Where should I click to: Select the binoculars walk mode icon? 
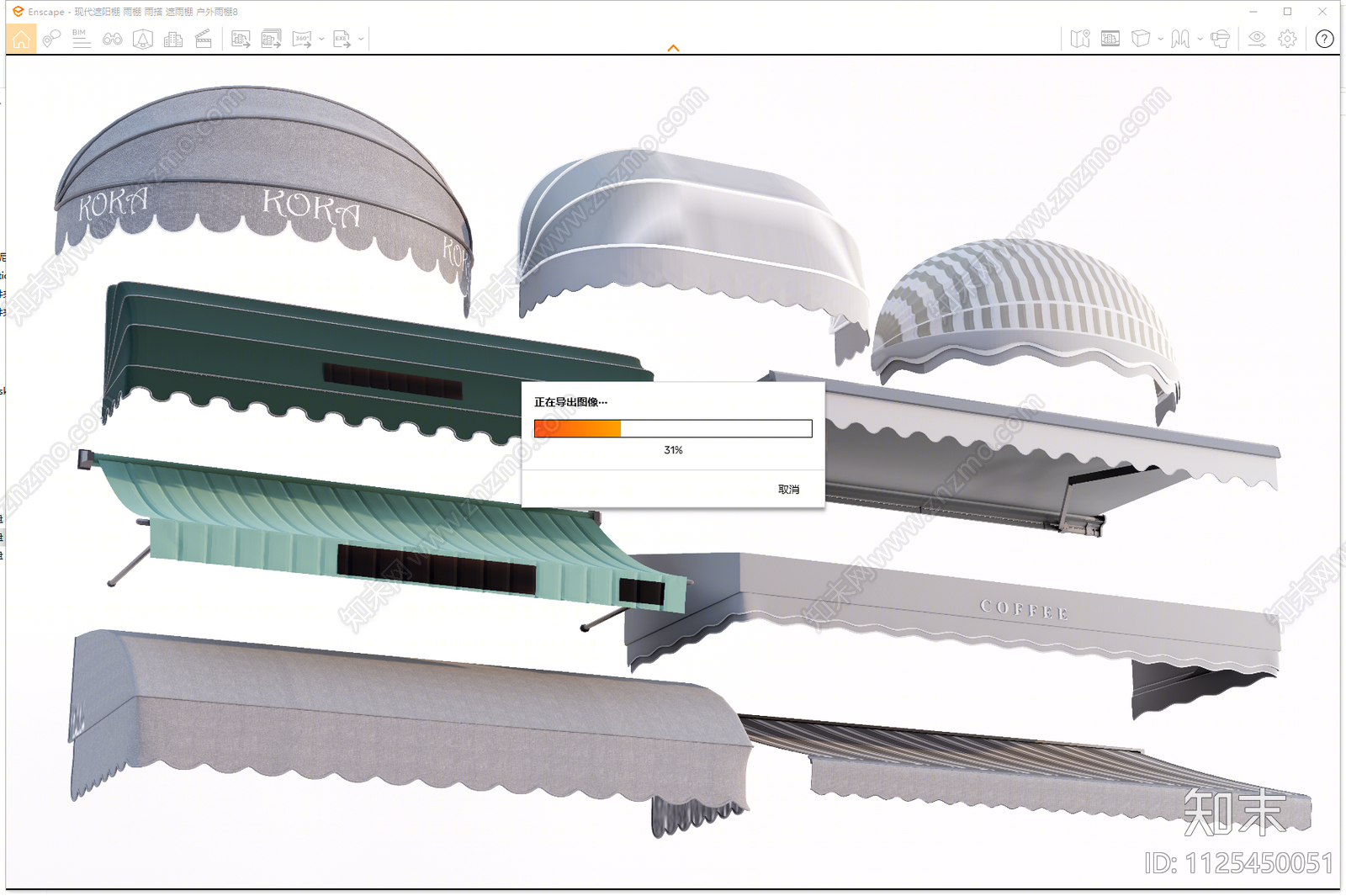tap(112, 39)
